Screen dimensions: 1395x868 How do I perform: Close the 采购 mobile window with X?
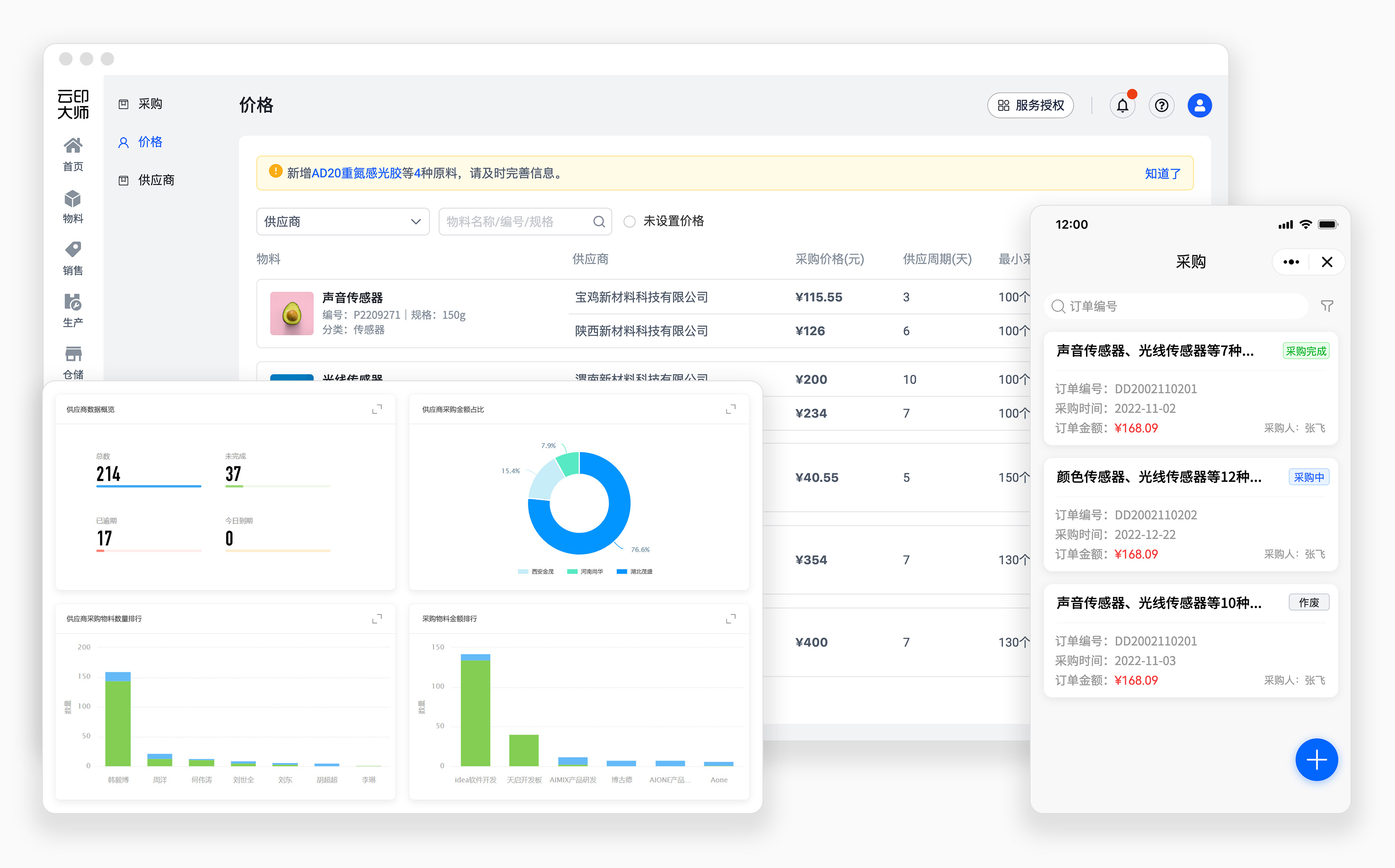pos(1327,262)
